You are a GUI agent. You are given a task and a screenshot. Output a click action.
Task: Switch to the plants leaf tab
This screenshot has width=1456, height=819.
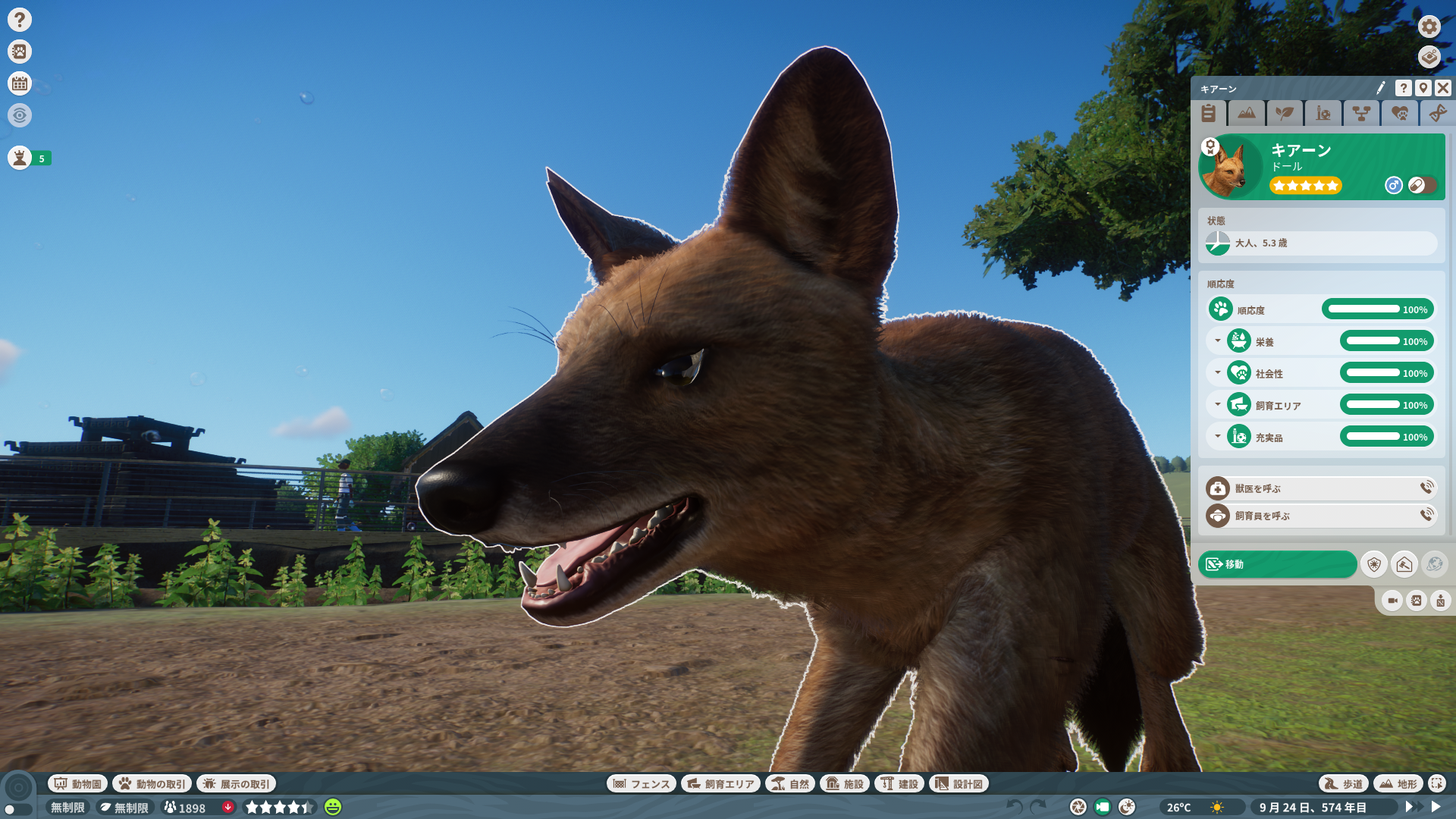click(1285, 113)
